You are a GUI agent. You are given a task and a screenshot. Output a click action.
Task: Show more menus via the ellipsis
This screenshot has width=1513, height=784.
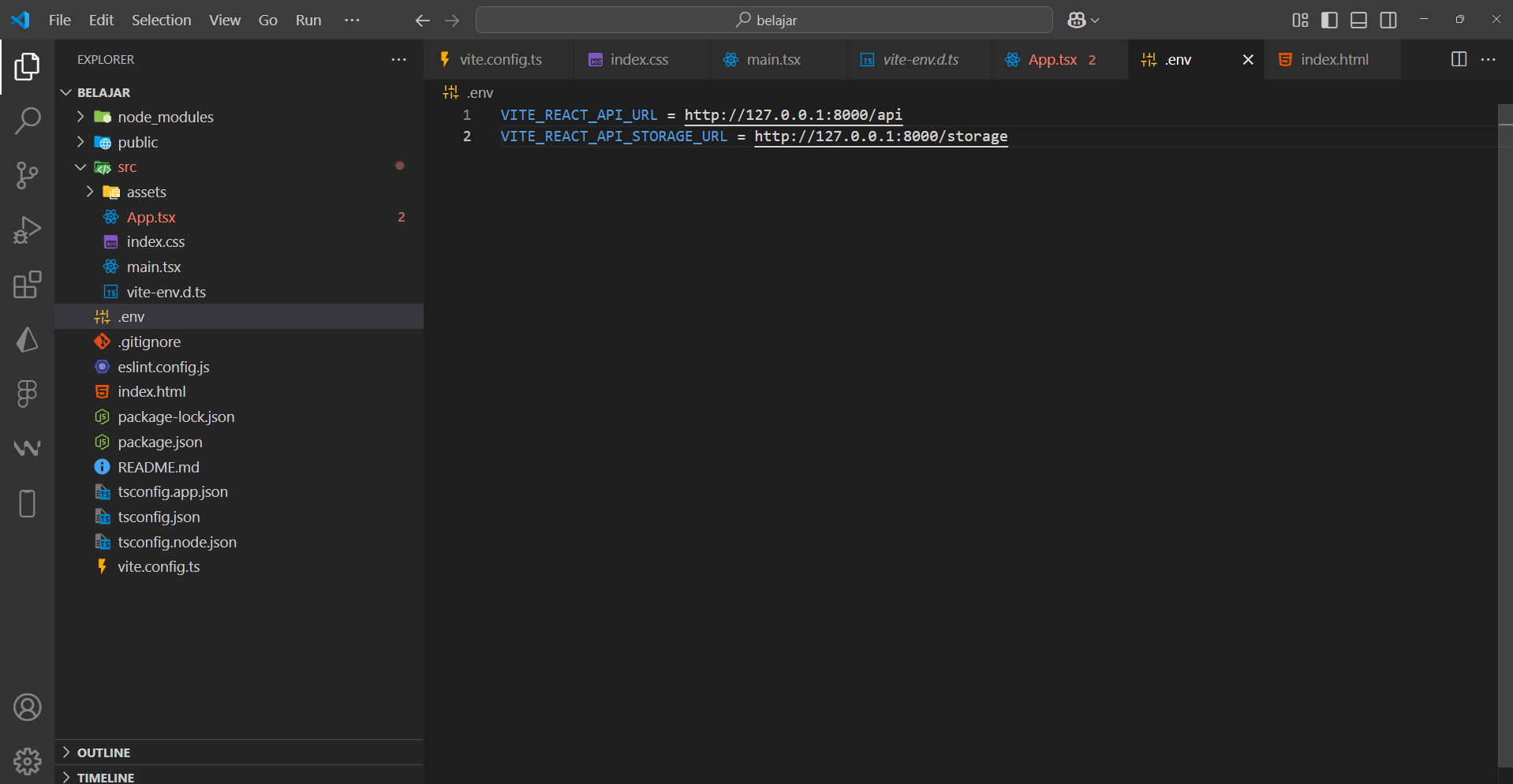(352, 21)
